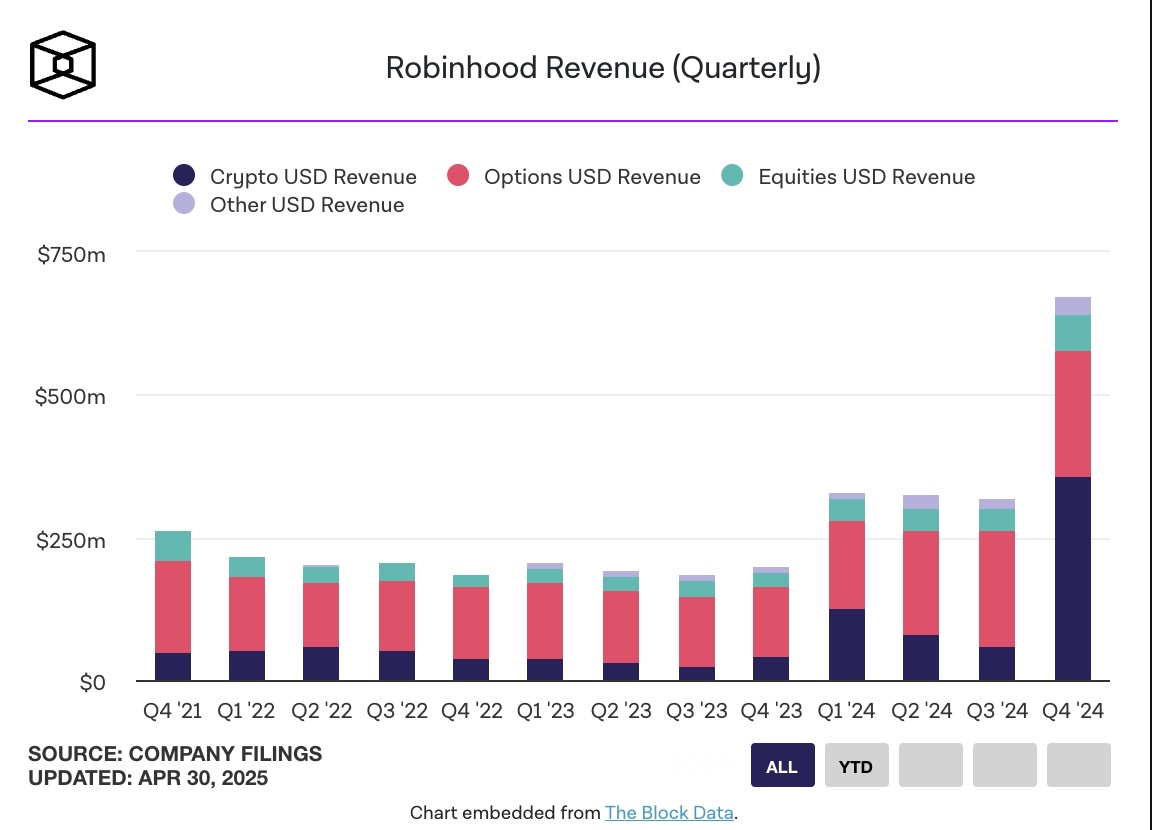
Task: Click the Q3 '24 options bar segment
Action: click(x=997, y=589)
